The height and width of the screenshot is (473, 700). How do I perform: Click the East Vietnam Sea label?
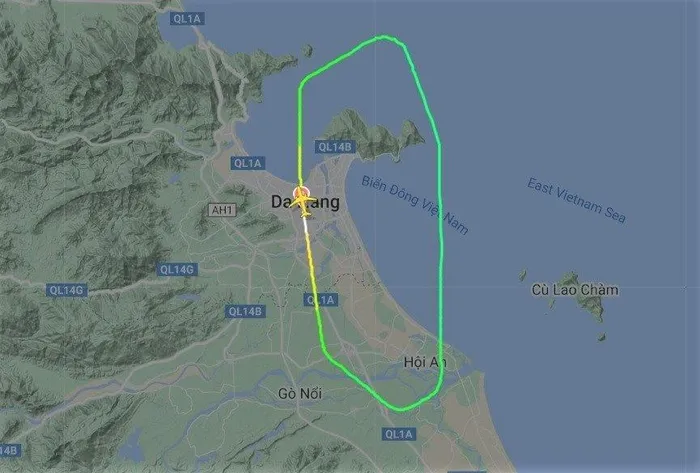[576, 200]
